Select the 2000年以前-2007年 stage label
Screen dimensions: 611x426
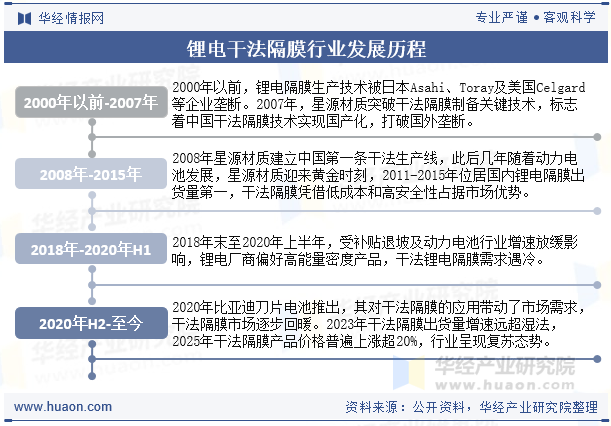[x=91, y=103]
